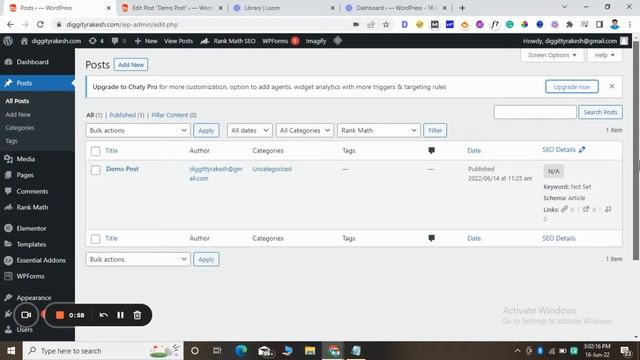This screenshot has height=360, width=640.
Task: Click the Loom camera toggle icon
Action: coord(26,315)
